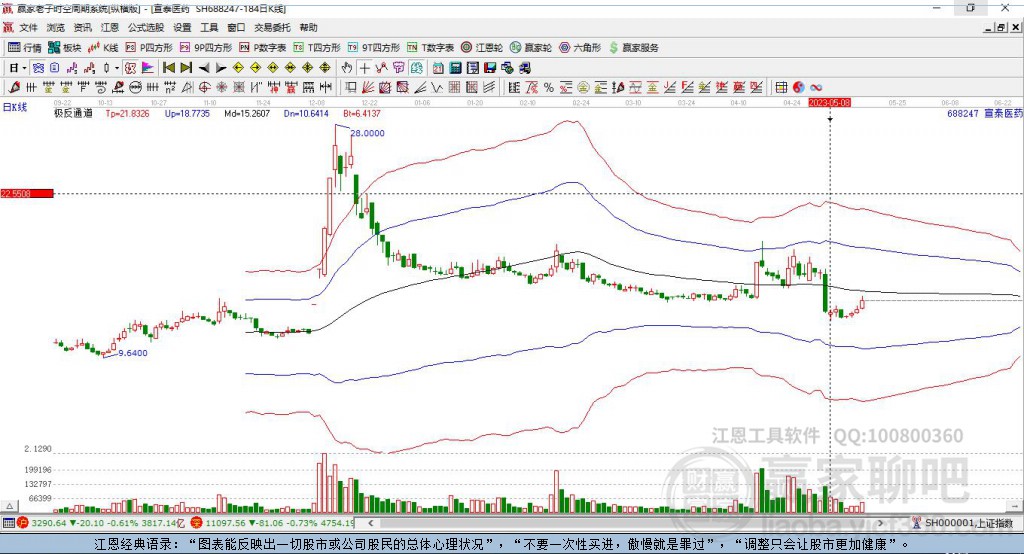
Task: Jump to last bar with the skip-to-end icon
Action: (186, 67)
